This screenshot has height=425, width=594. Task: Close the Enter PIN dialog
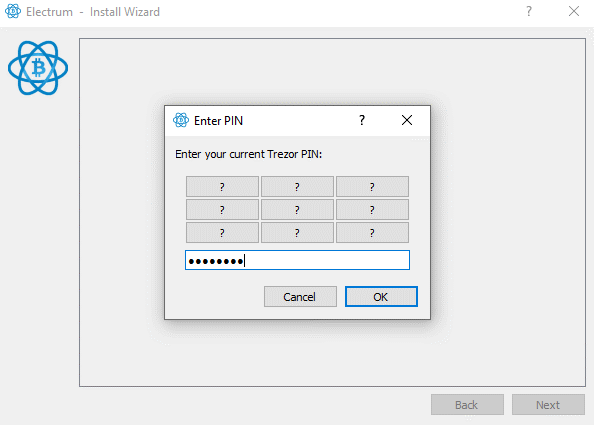tap(407, 120)
